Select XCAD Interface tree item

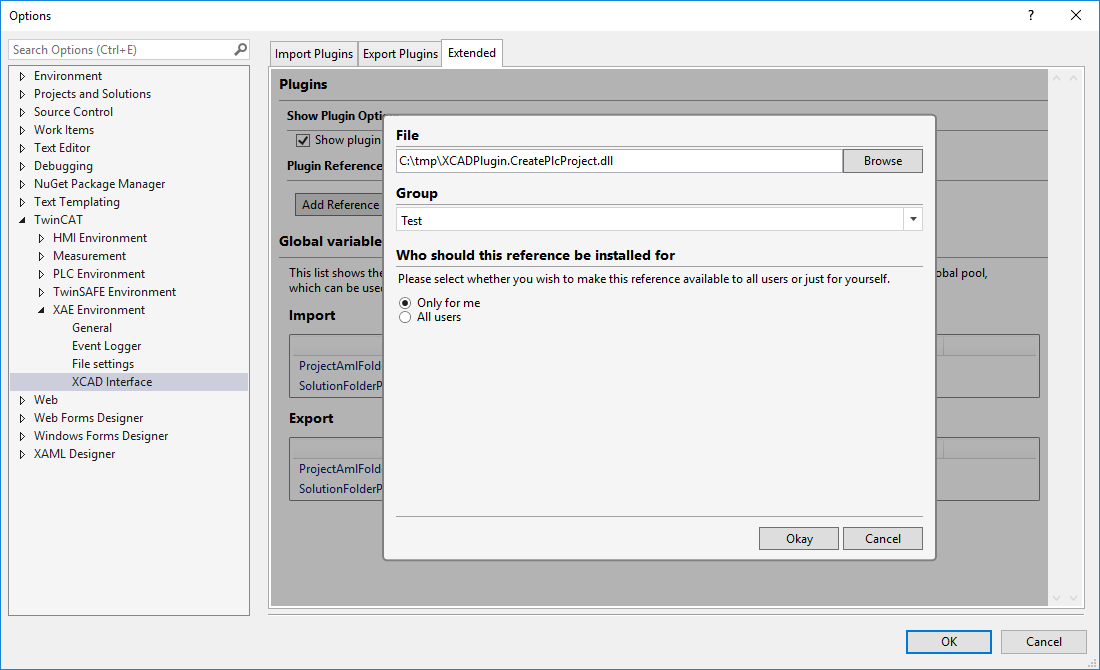pyautogui.click(x=112, y=382)
